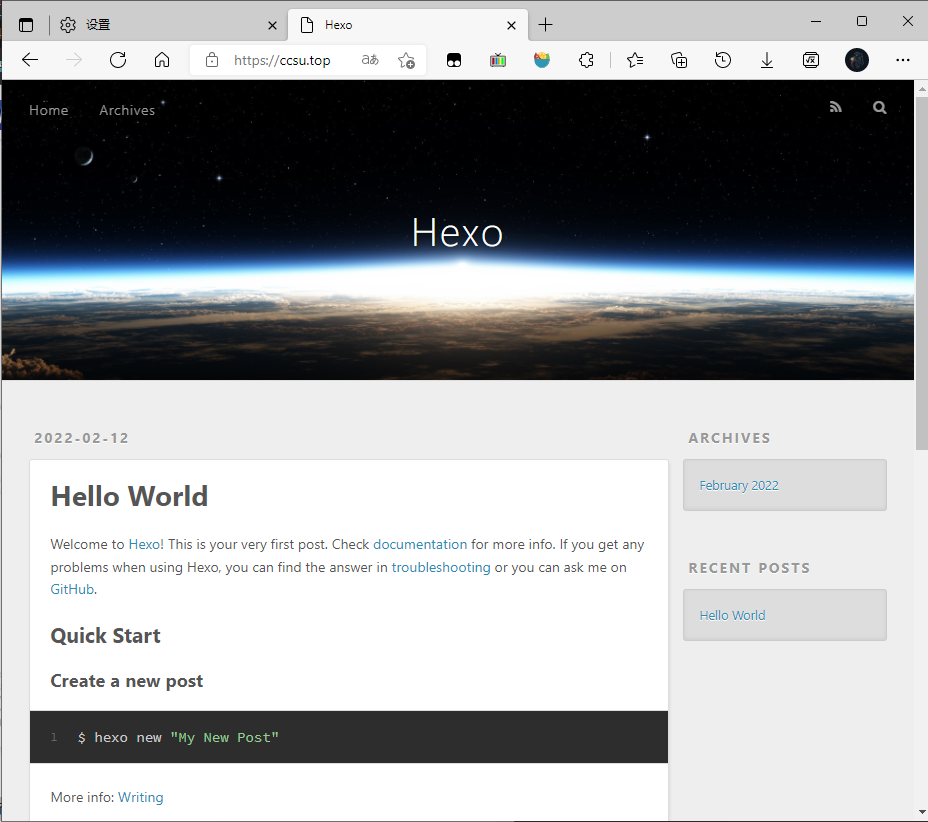928x822 pixels.
Task: Open the documentation link
Action: pyautogui.click(x=420, y=544)
